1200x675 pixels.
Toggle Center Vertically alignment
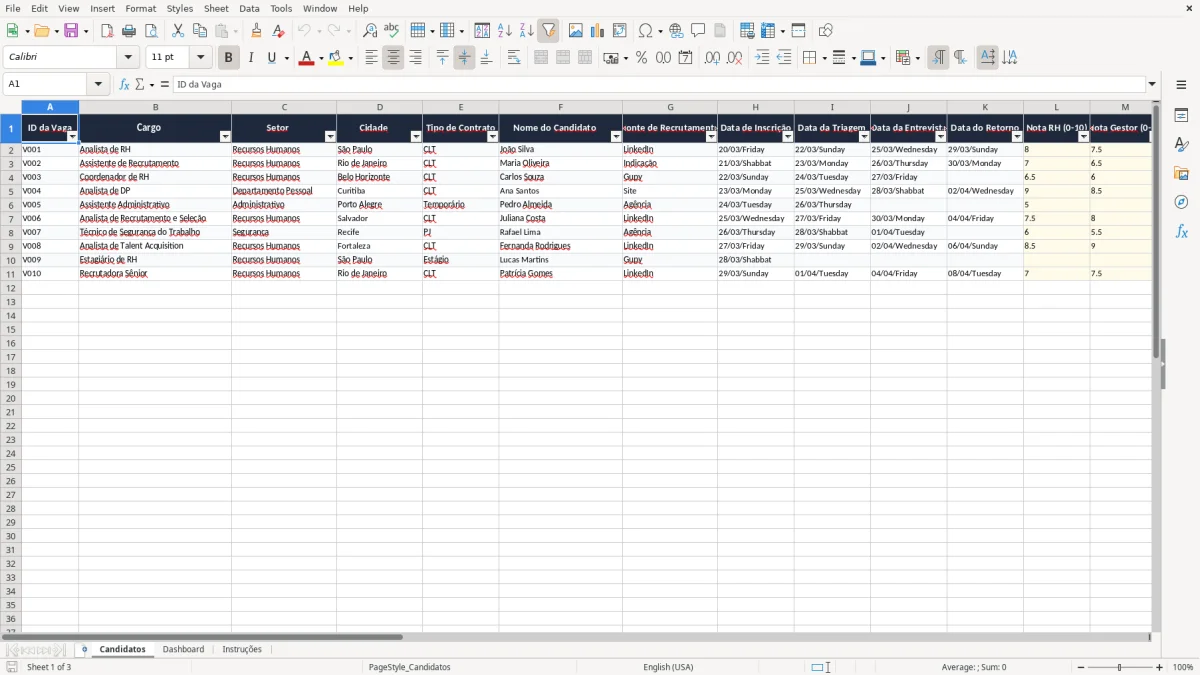click(x=464, y=58)
